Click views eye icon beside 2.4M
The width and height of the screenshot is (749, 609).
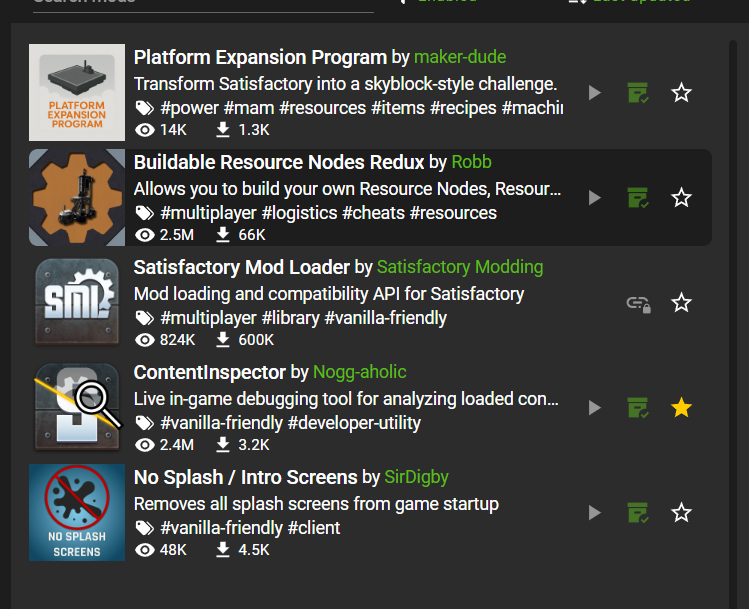click(x=145, y=445)
